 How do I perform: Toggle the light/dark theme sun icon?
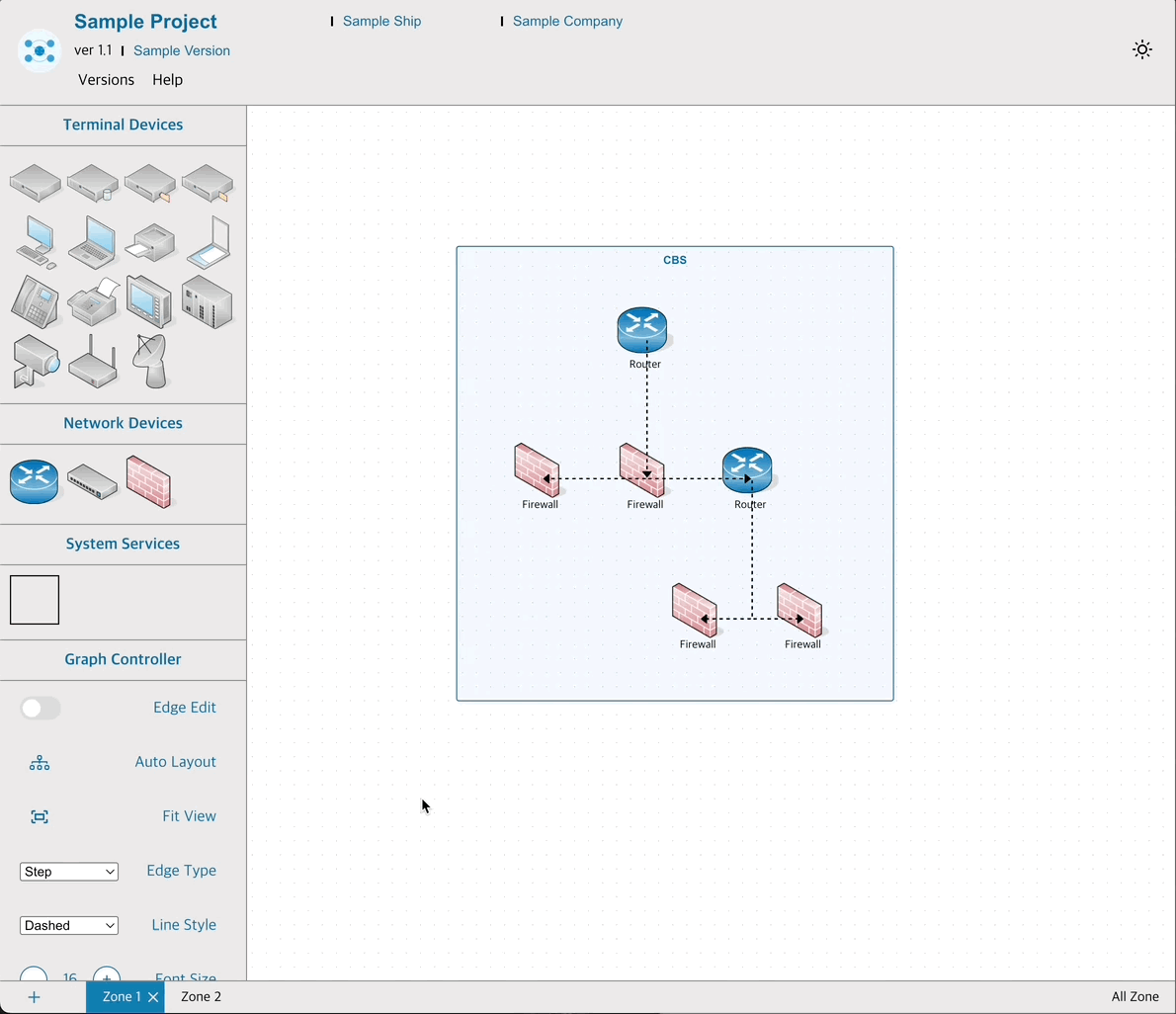1142,50
